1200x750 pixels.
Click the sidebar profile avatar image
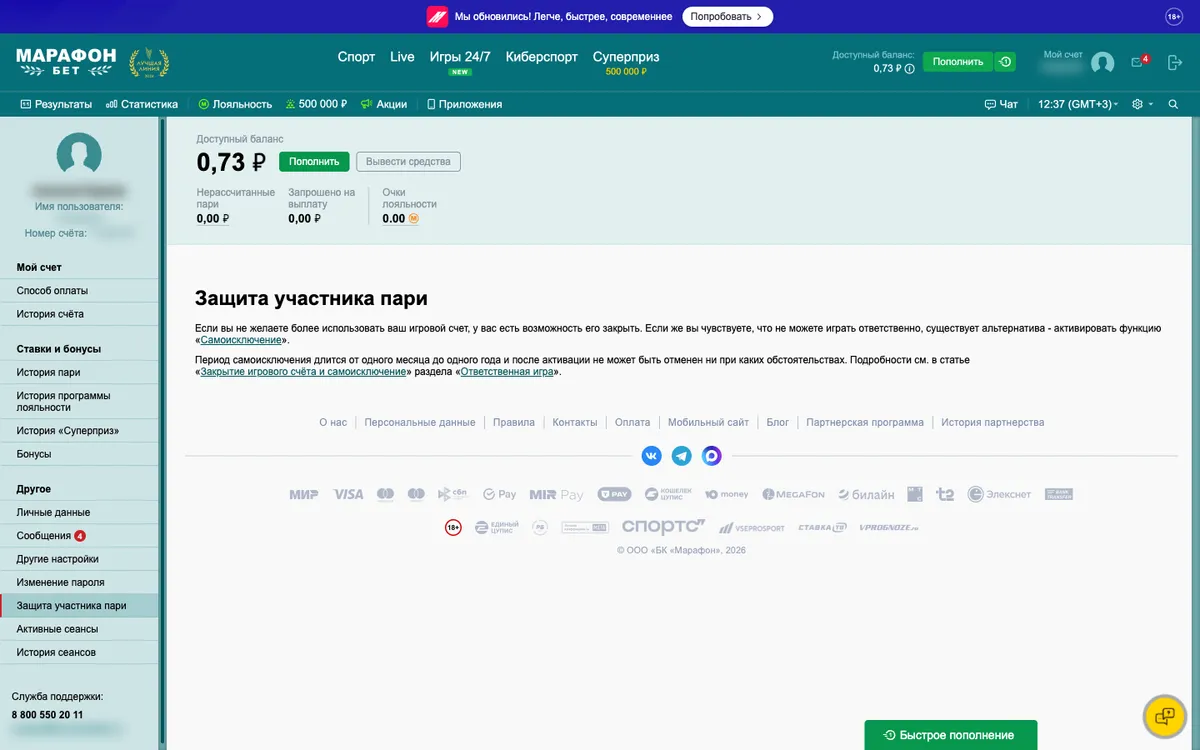coord(79,154)
